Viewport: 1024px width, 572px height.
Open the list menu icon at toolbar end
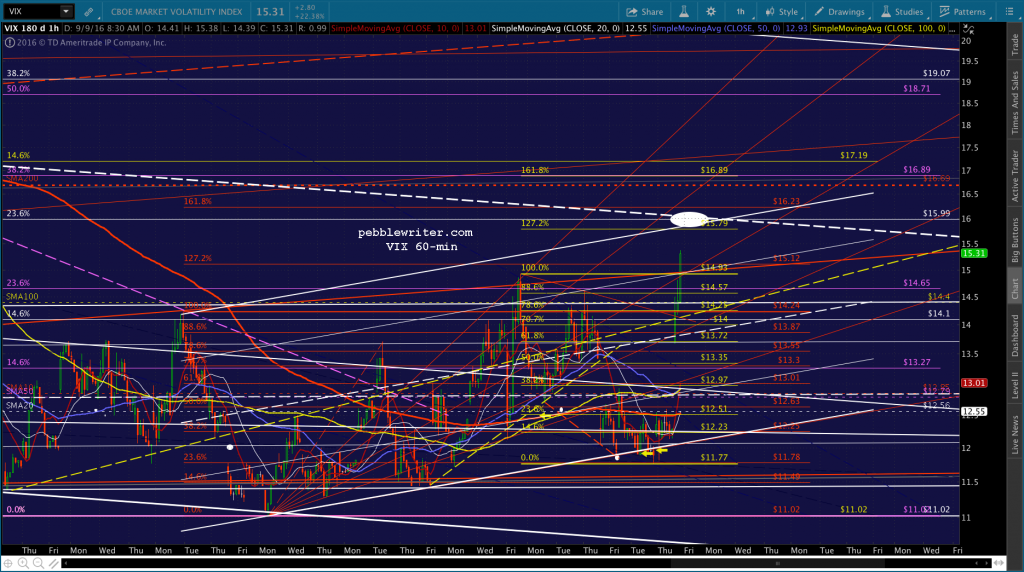coord(1009,12)
